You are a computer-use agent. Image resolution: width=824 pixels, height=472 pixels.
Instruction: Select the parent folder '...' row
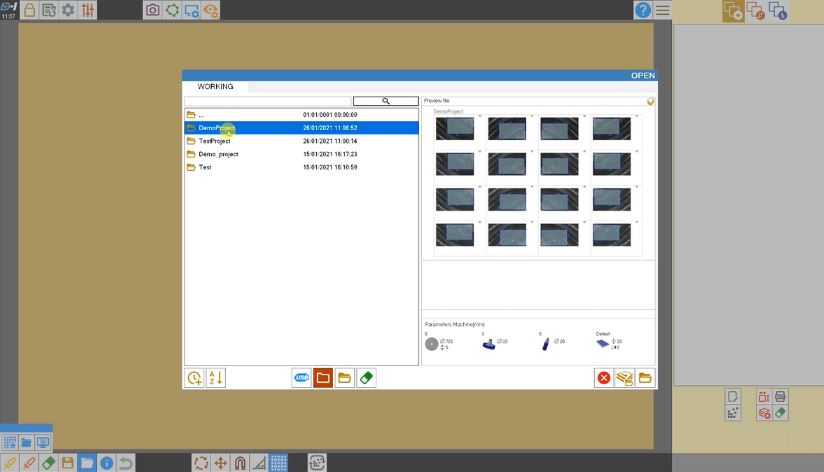pos(302,115)
